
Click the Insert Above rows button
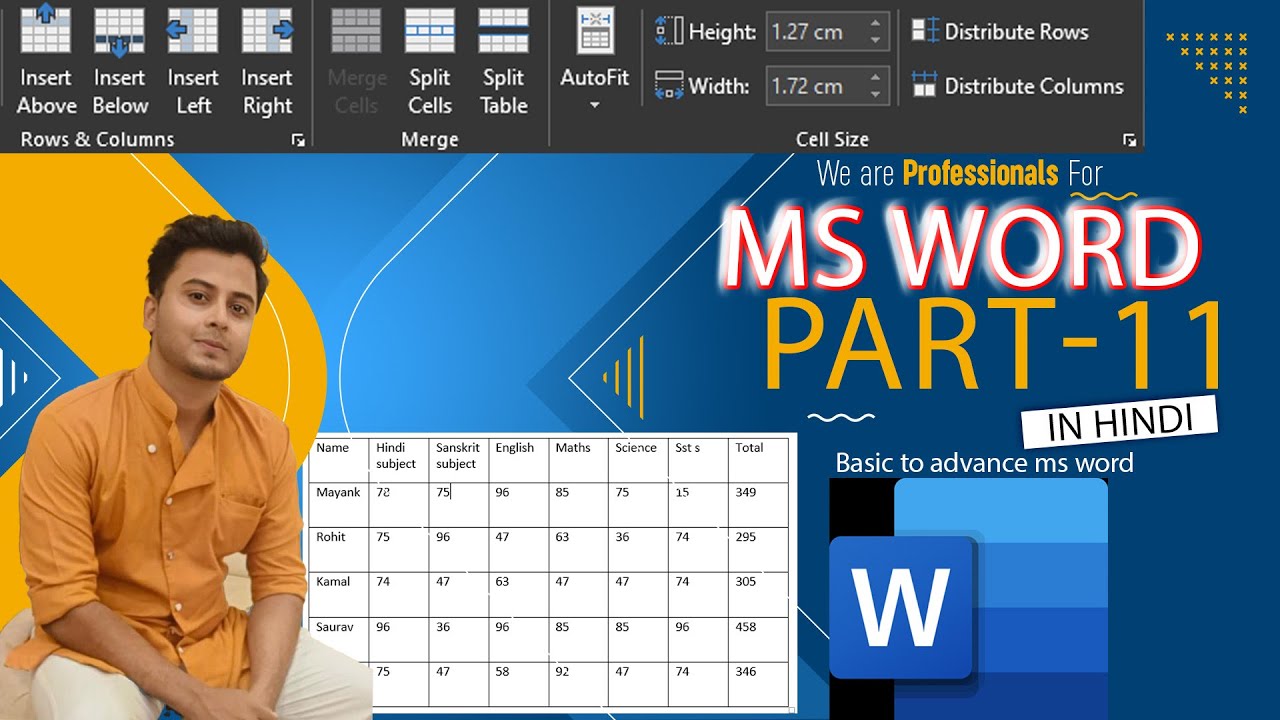46,60
